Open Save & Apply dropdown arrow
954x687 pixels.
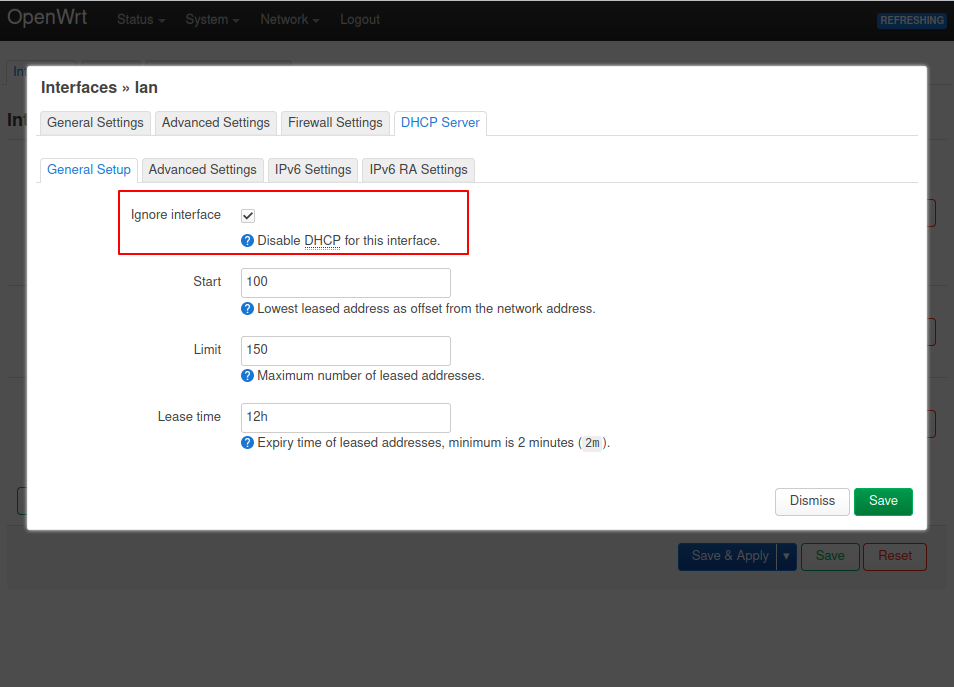[x=787, y=557]
